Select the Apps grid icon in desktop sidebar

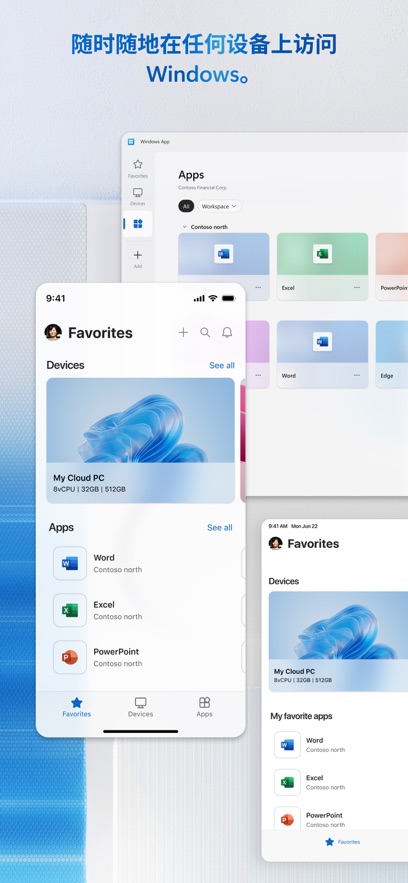(137, 224)
